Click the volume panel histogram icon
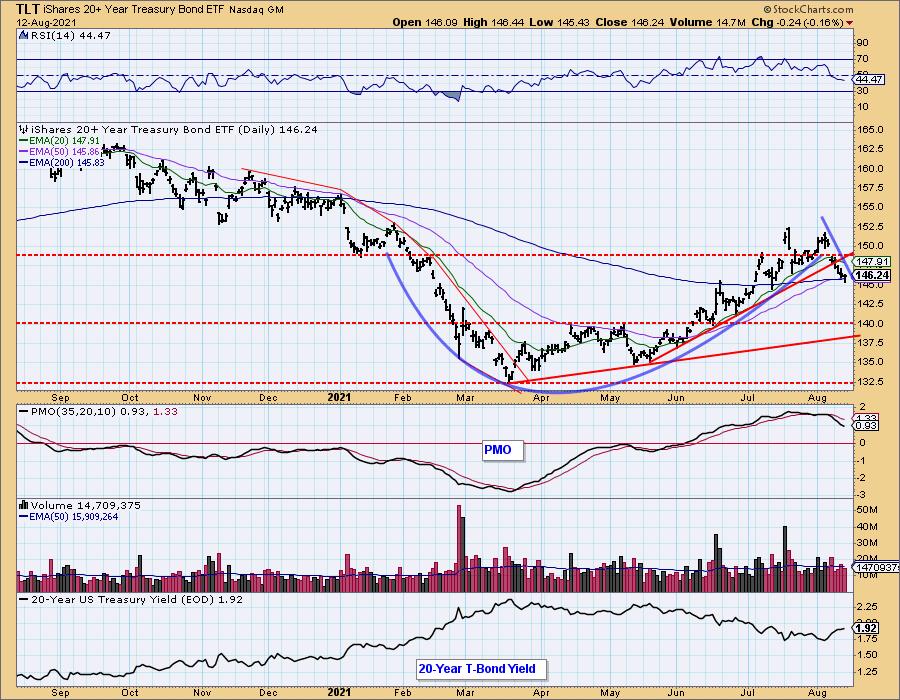 (x=24, y=505)
